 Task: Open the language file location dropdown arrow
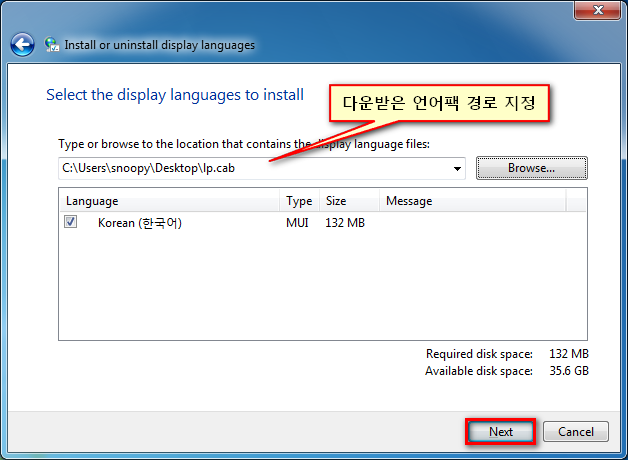(x=457, y=169)
